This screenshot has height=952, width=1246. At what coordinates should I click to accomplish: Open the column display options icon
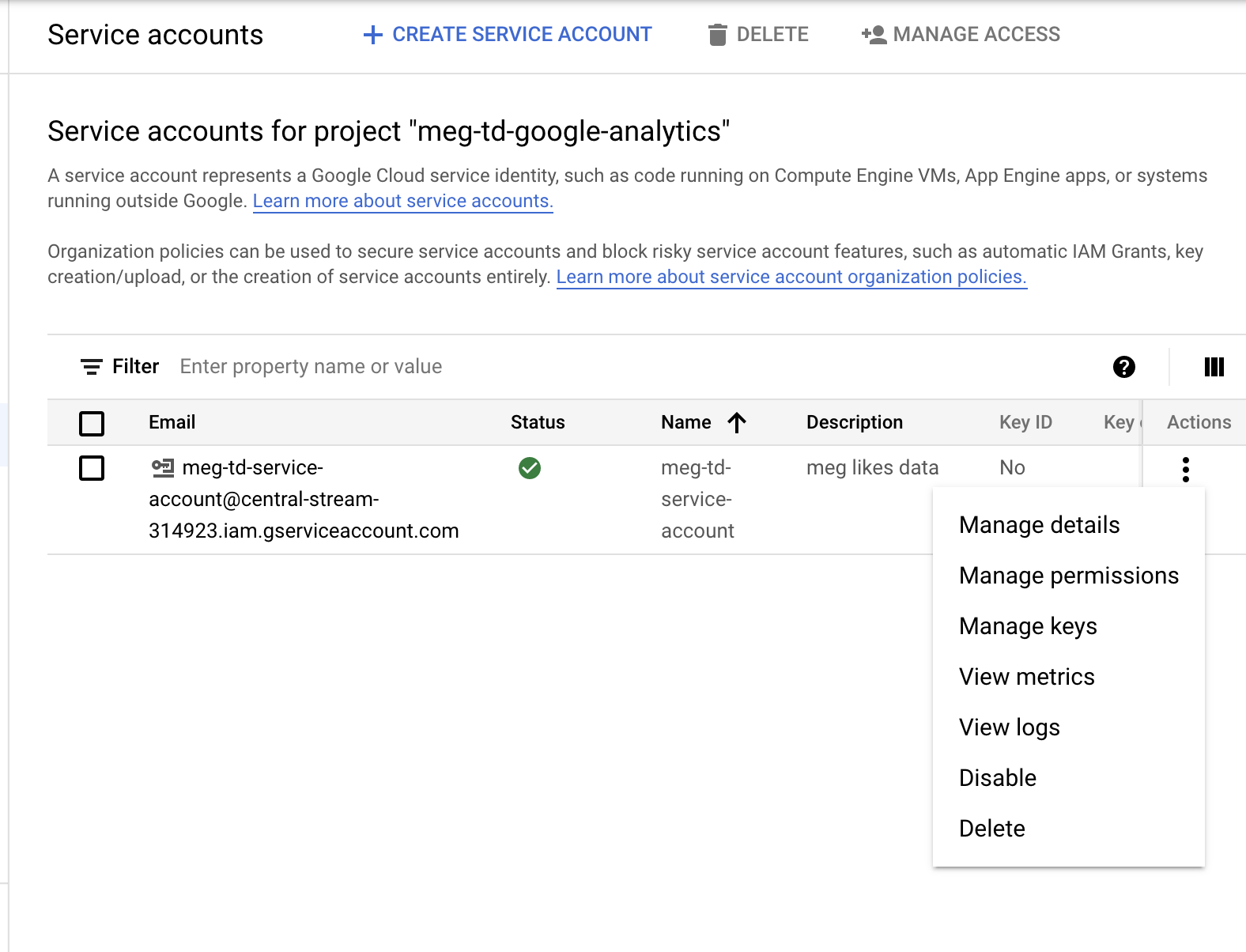pyautogui.click(x=1214, y=367)
